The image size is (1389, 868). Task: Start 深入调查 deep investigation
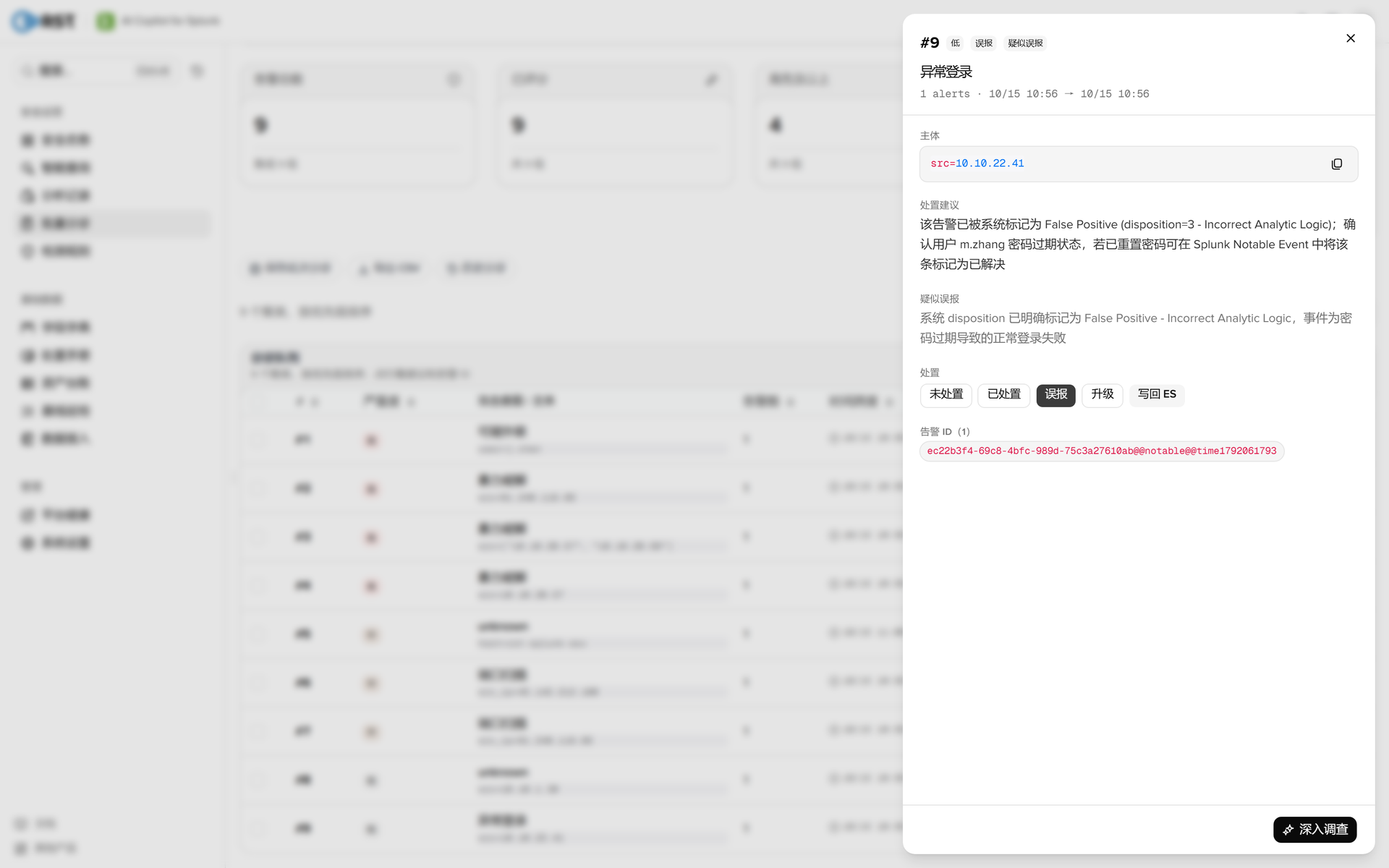pyautogui.click(x=1314, y=830)
